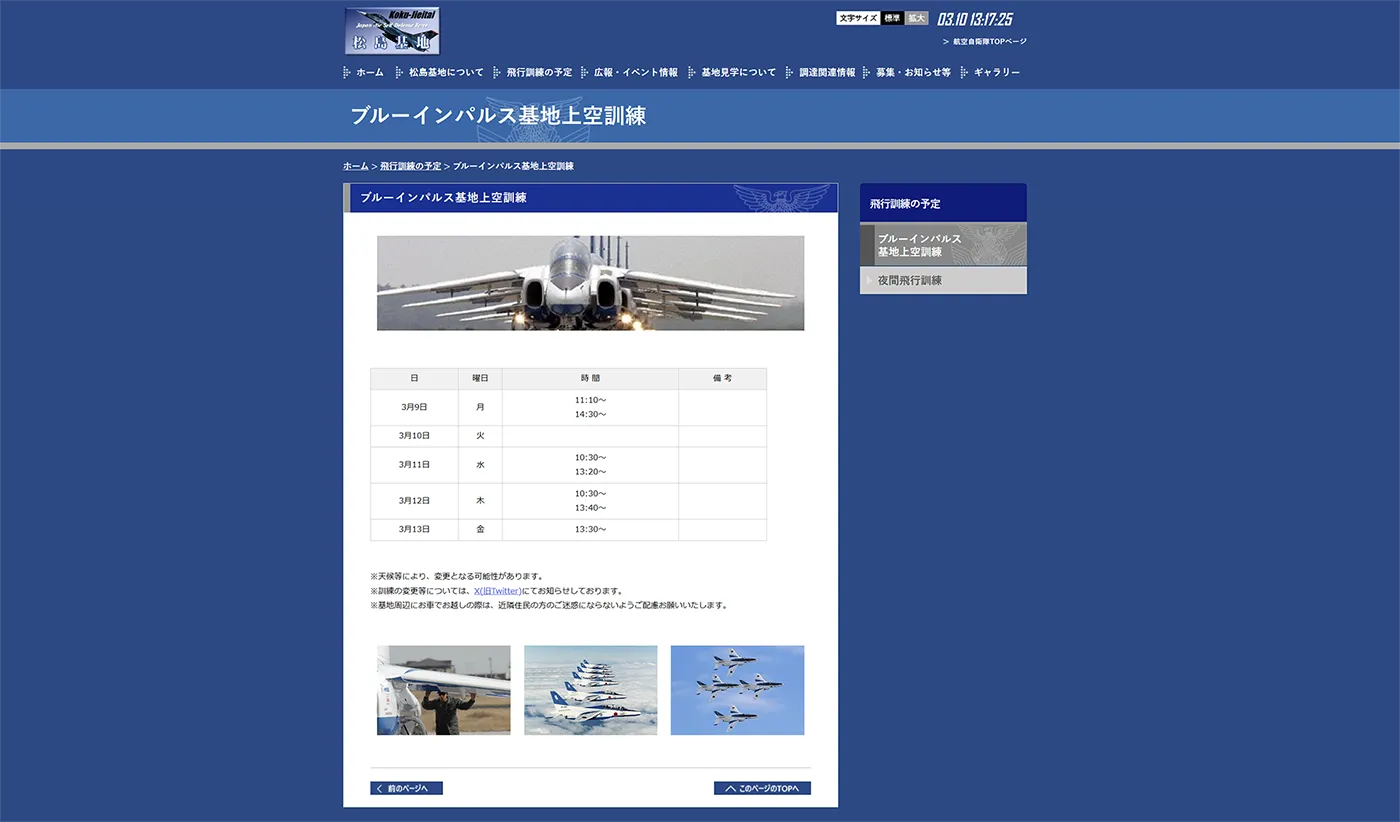Screen dimensions: 1400x822
Task: Click the arrow icon beside 航空自衛隊TOPページ
Action: [944, 41]
